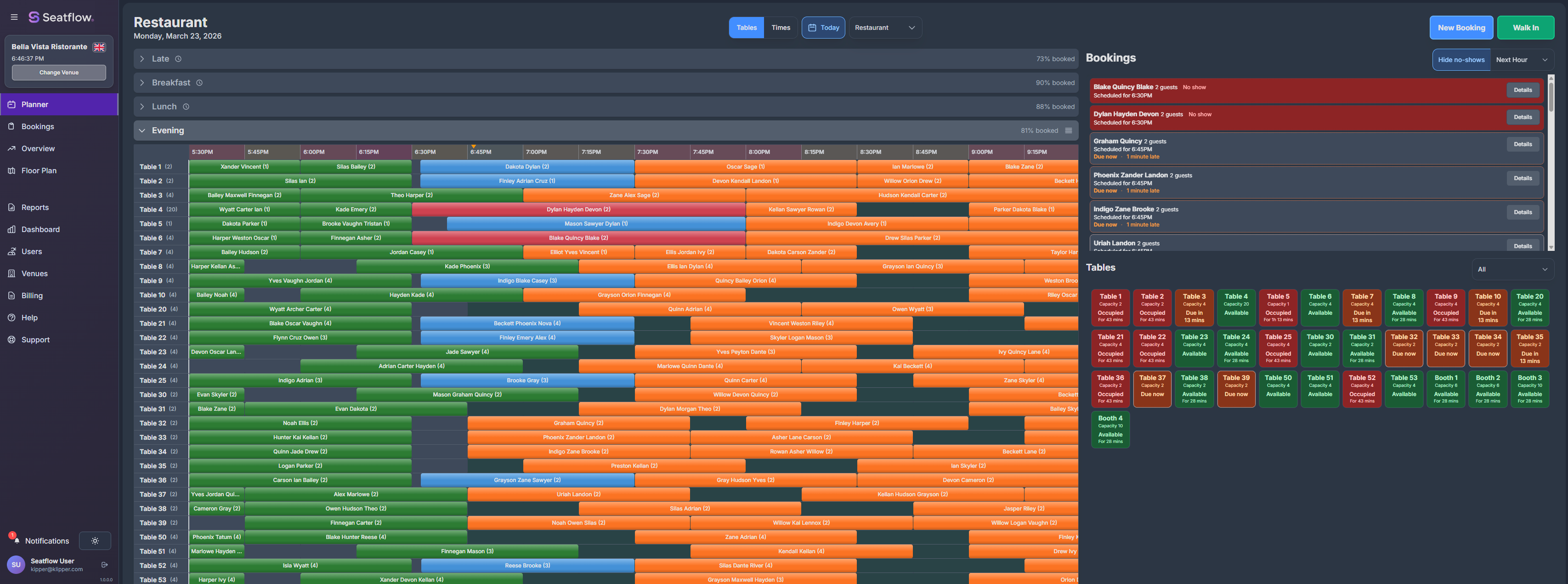
Task: Open Reports in sidebar
Action: (59, 207)
